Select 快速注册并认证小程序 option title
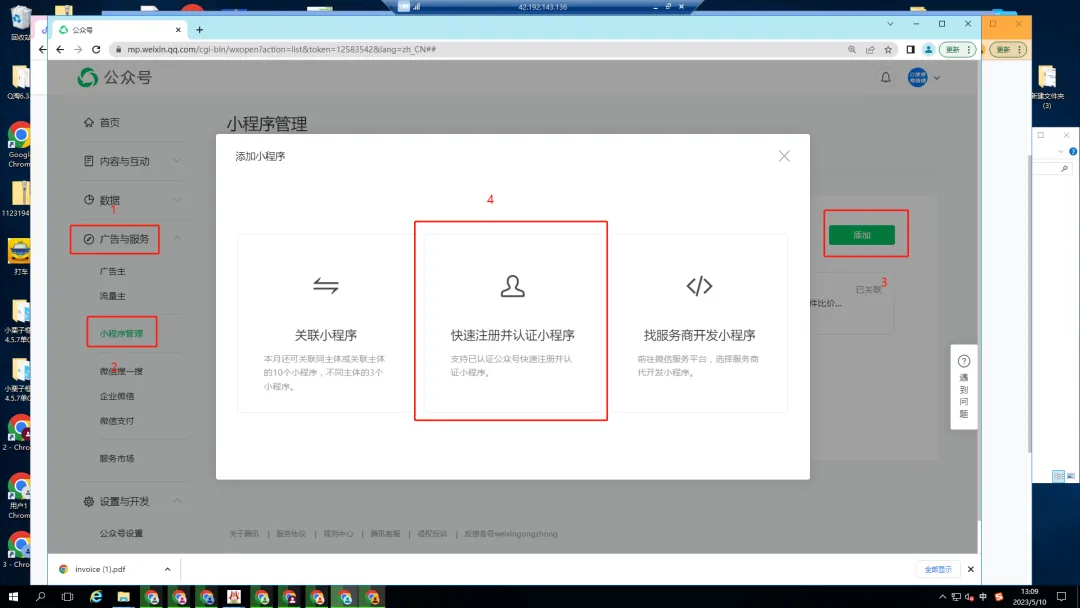The image size is (1080, 608). 512,335
